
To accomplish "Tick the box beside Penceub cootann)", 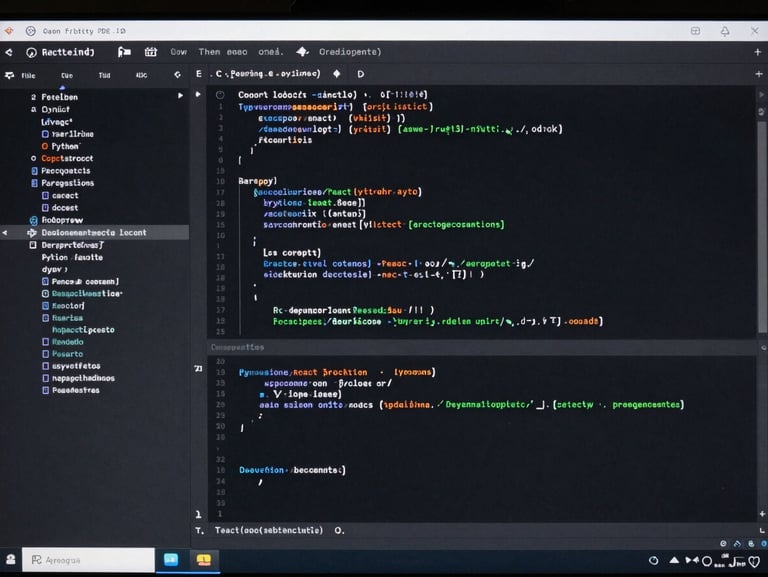I will coord(45,281).
